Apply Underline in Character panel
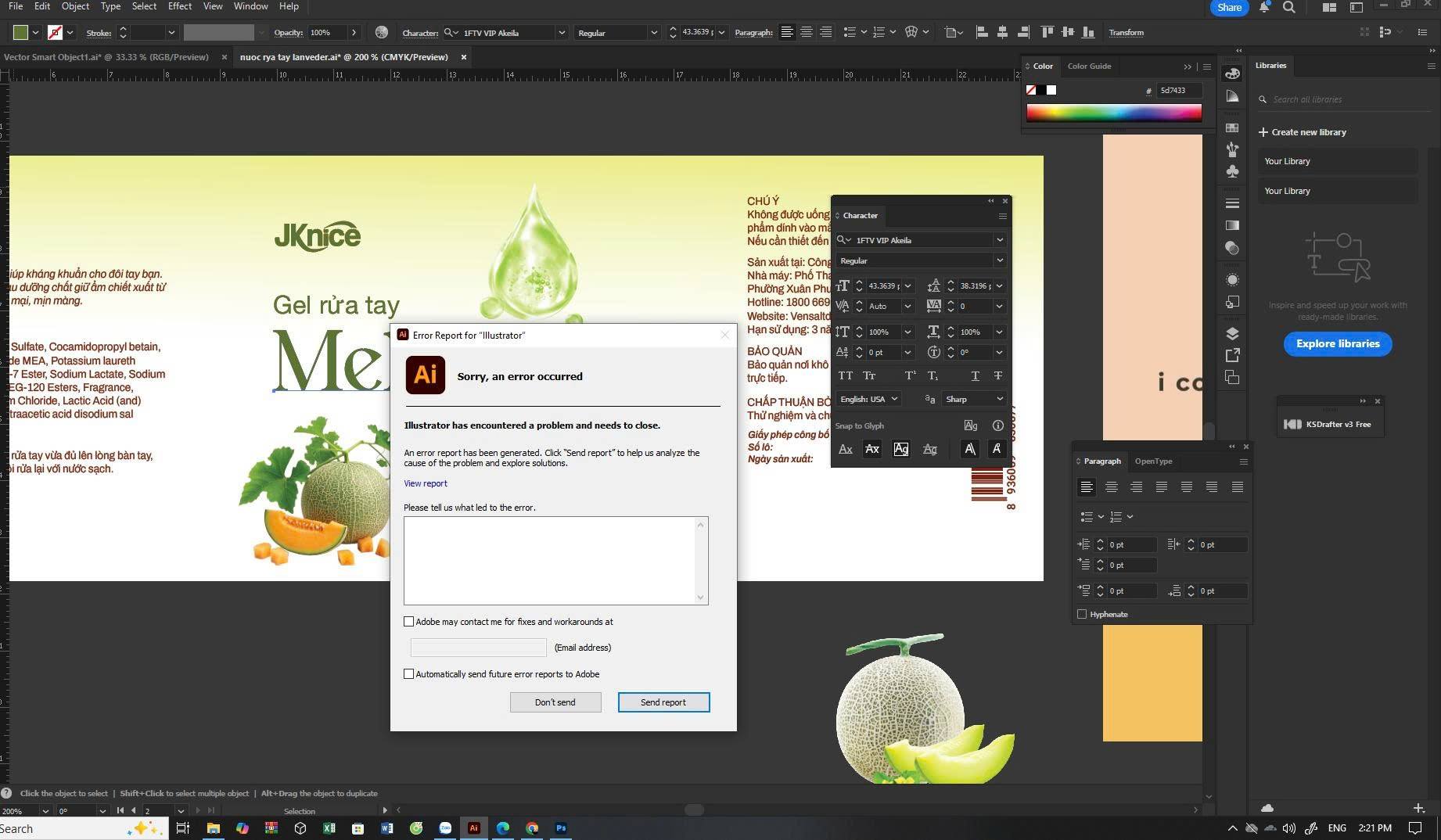The image size is (1441, 840). pos(975,375)
